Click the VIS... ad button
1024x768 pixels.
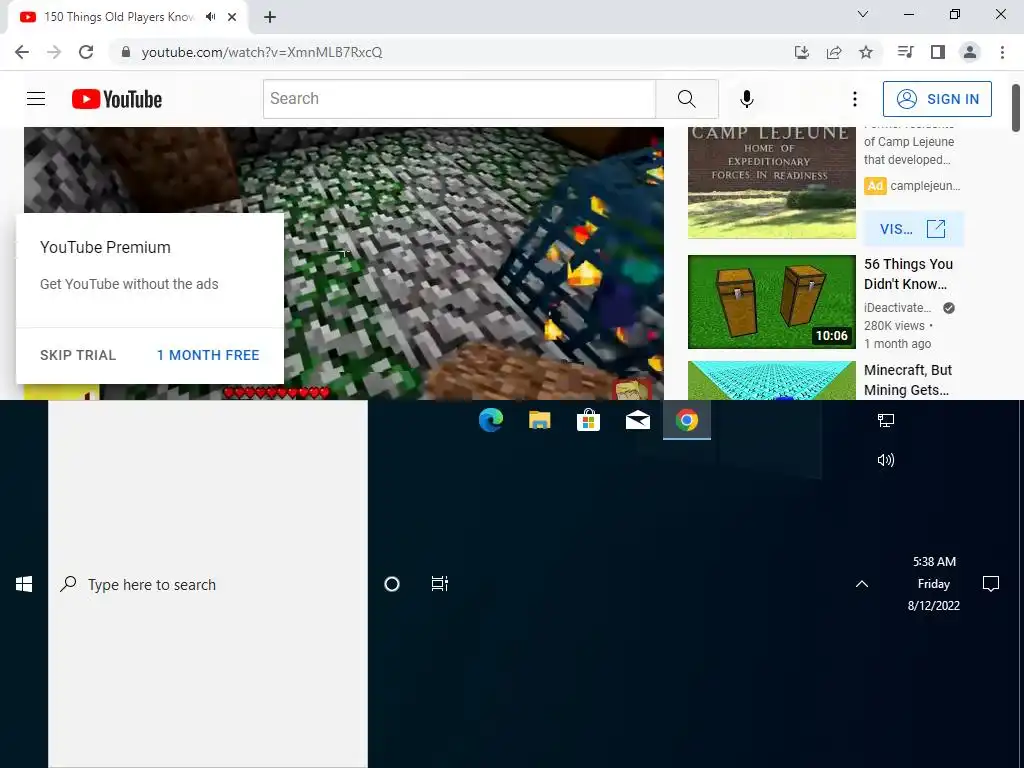point(913,229)
